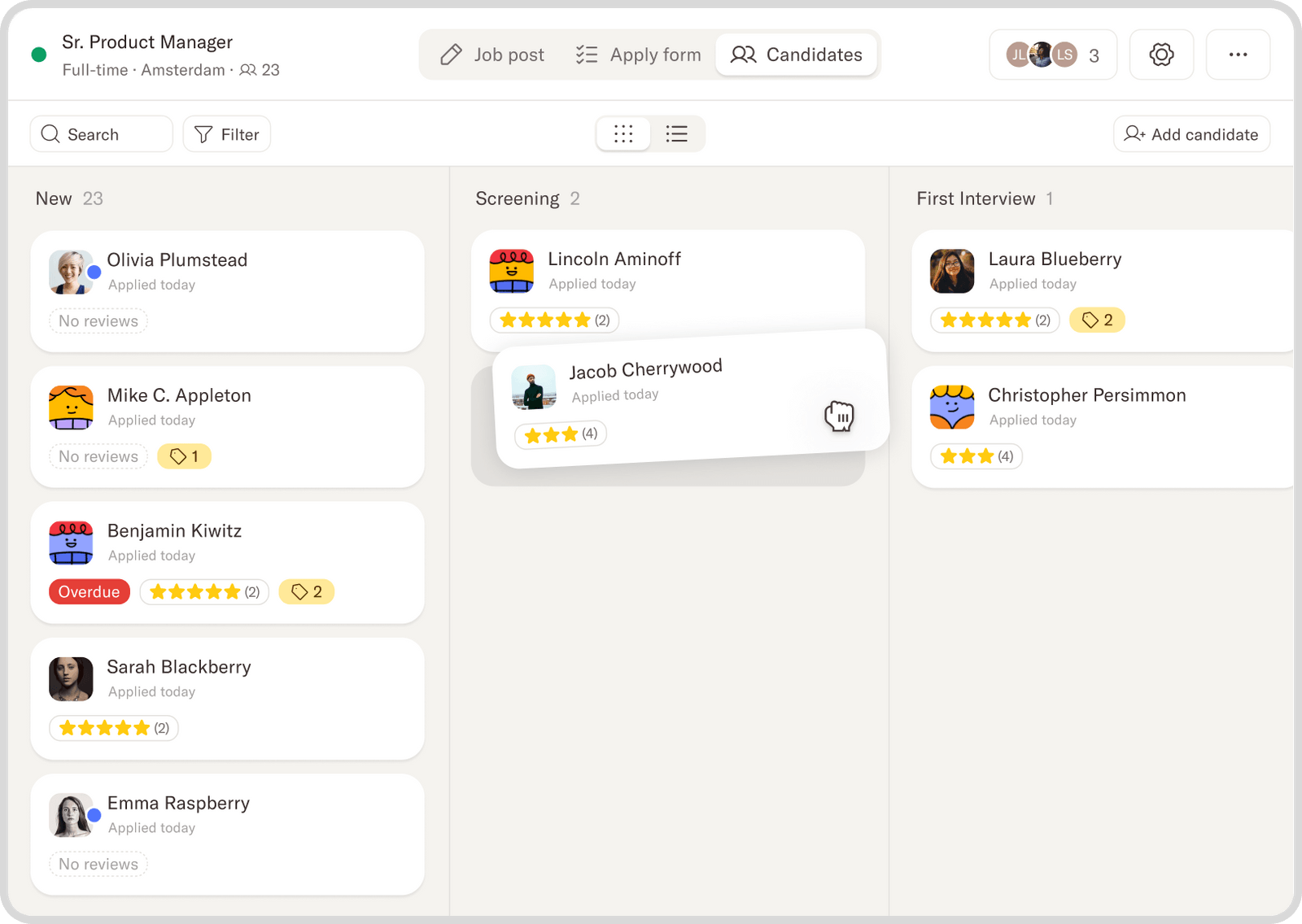
Task: Open the Candidates tab
Action: click(796, 54)
